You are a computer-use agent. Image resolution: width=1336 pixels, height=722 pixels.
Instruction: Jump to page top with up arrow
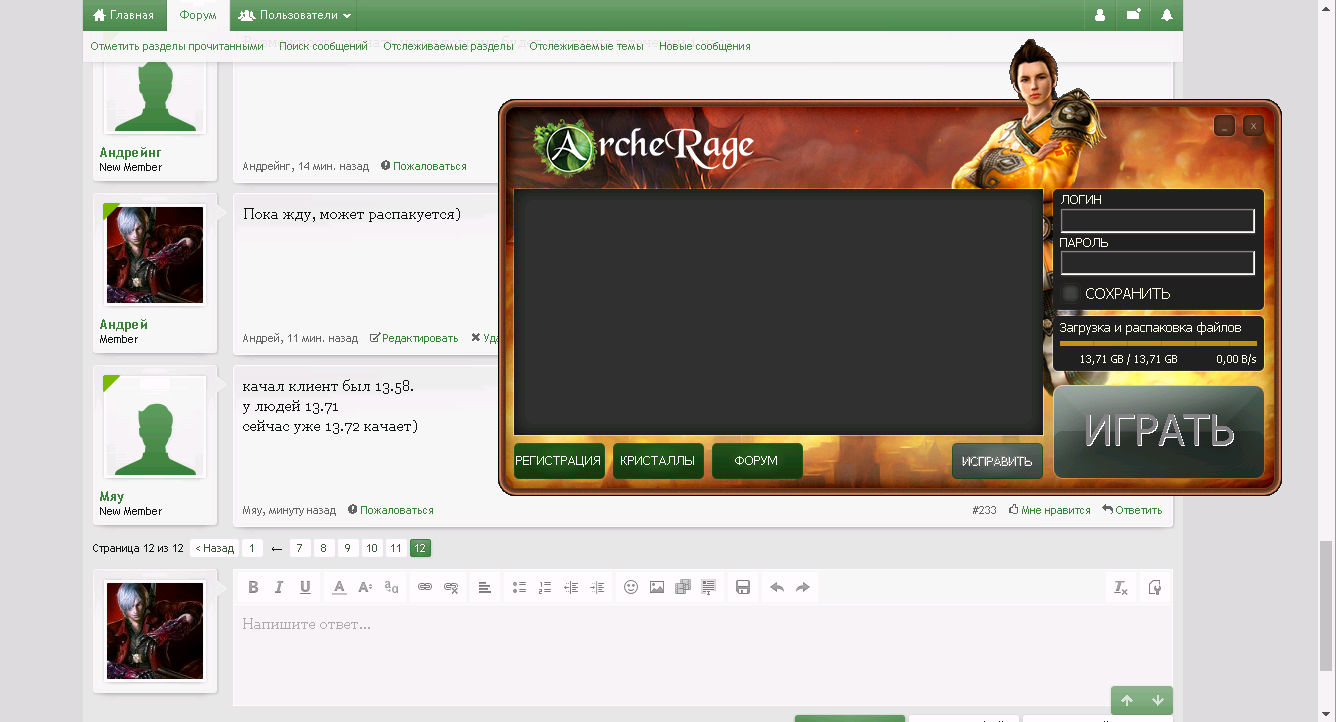point(1127,700)
